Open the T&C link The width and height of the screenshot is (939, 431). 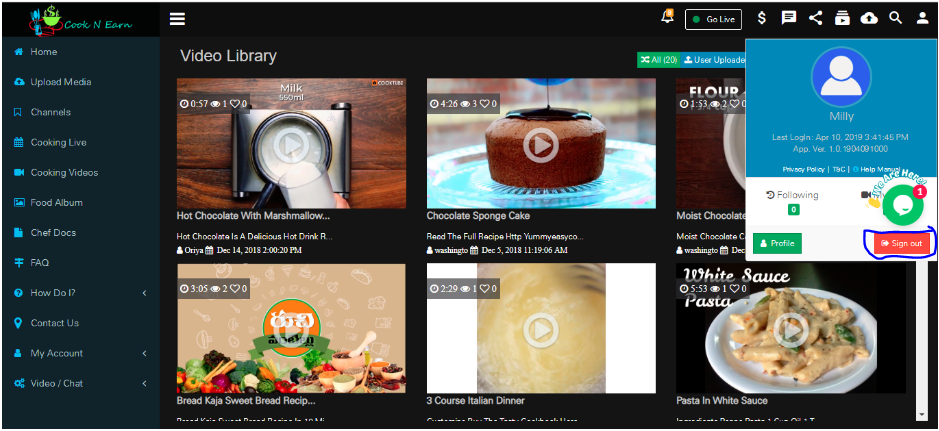click(x=838, y=169)
